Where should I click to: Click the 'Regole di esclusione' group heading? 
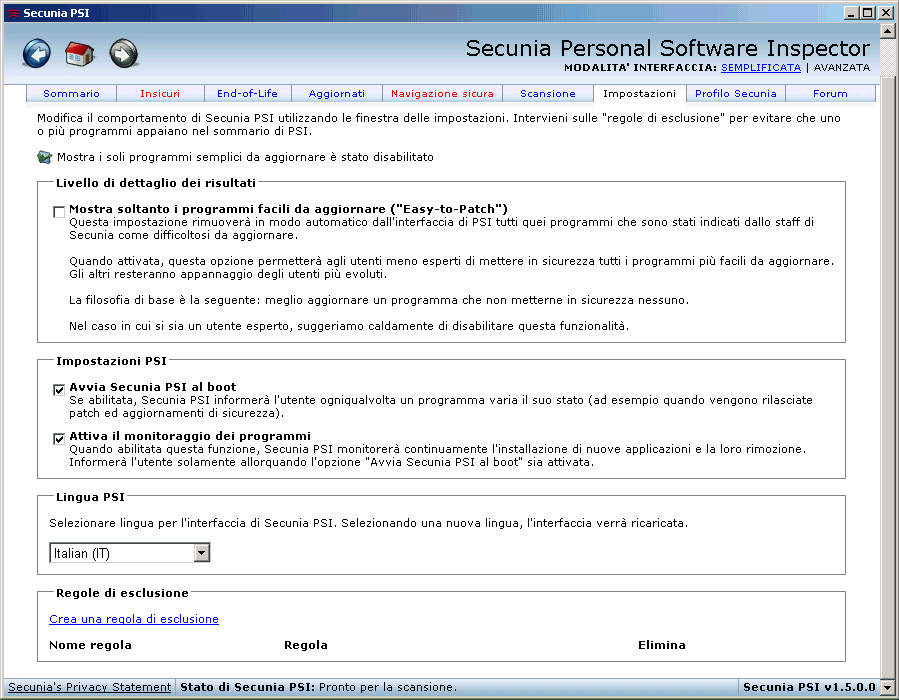click(122, 593)
